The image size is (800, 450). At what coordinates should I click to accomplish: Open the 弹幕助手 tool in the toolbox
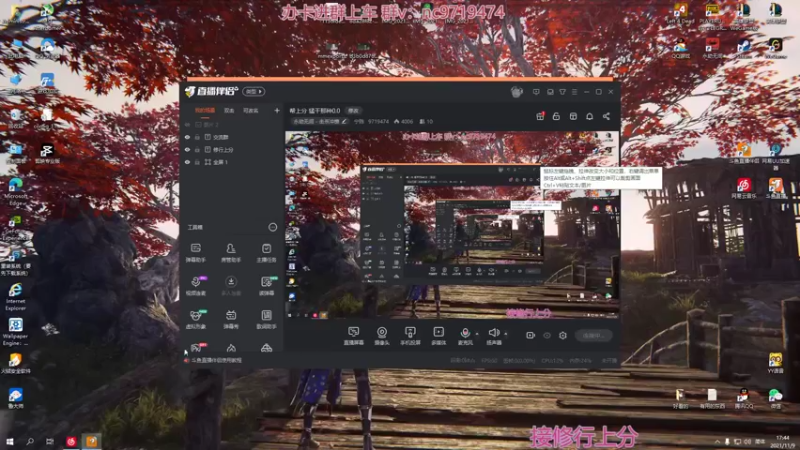pos(195,253)
